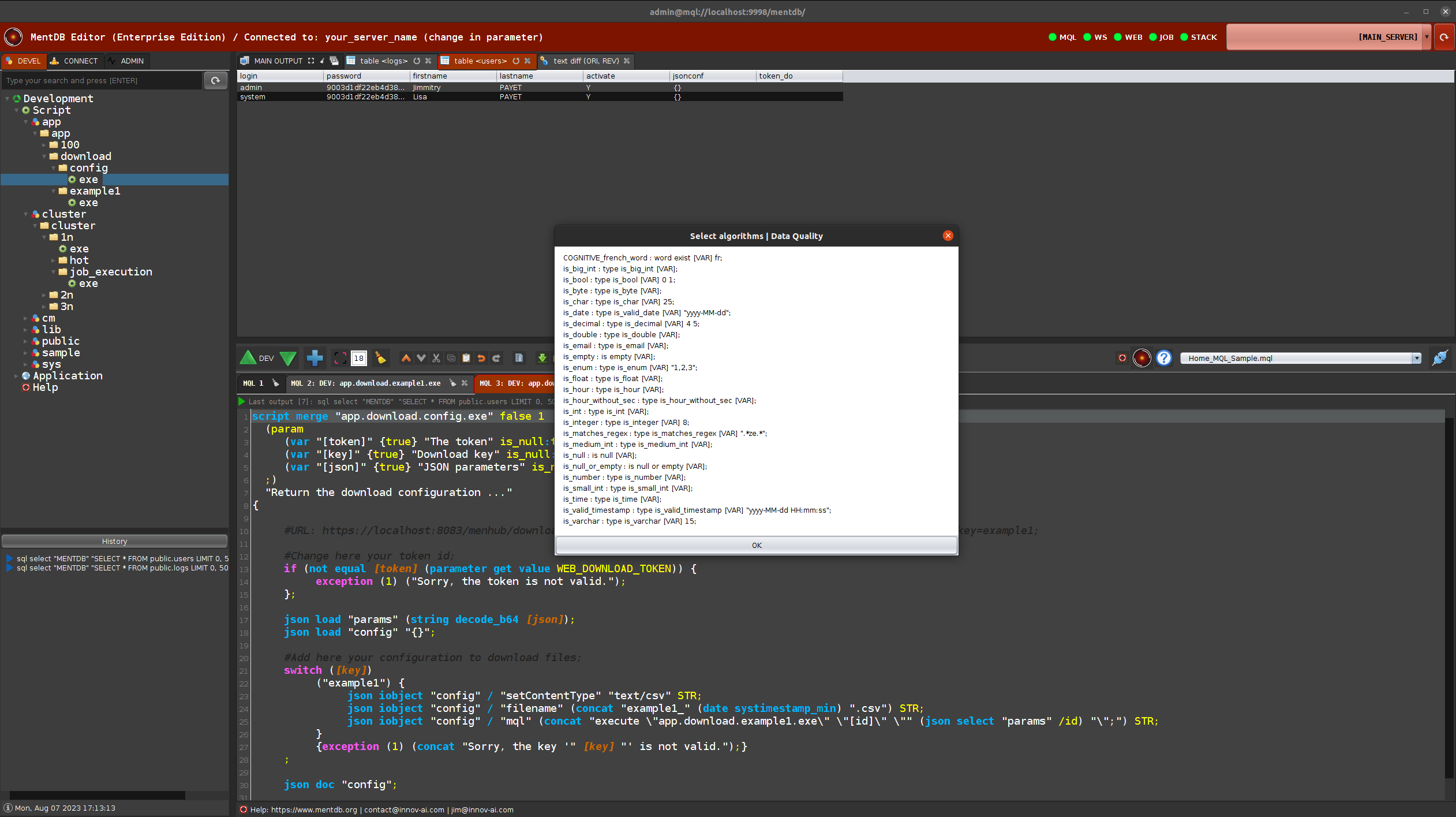Expand the 100 folder
Viewport: 1456px width, 817px height.
(44, 145)
